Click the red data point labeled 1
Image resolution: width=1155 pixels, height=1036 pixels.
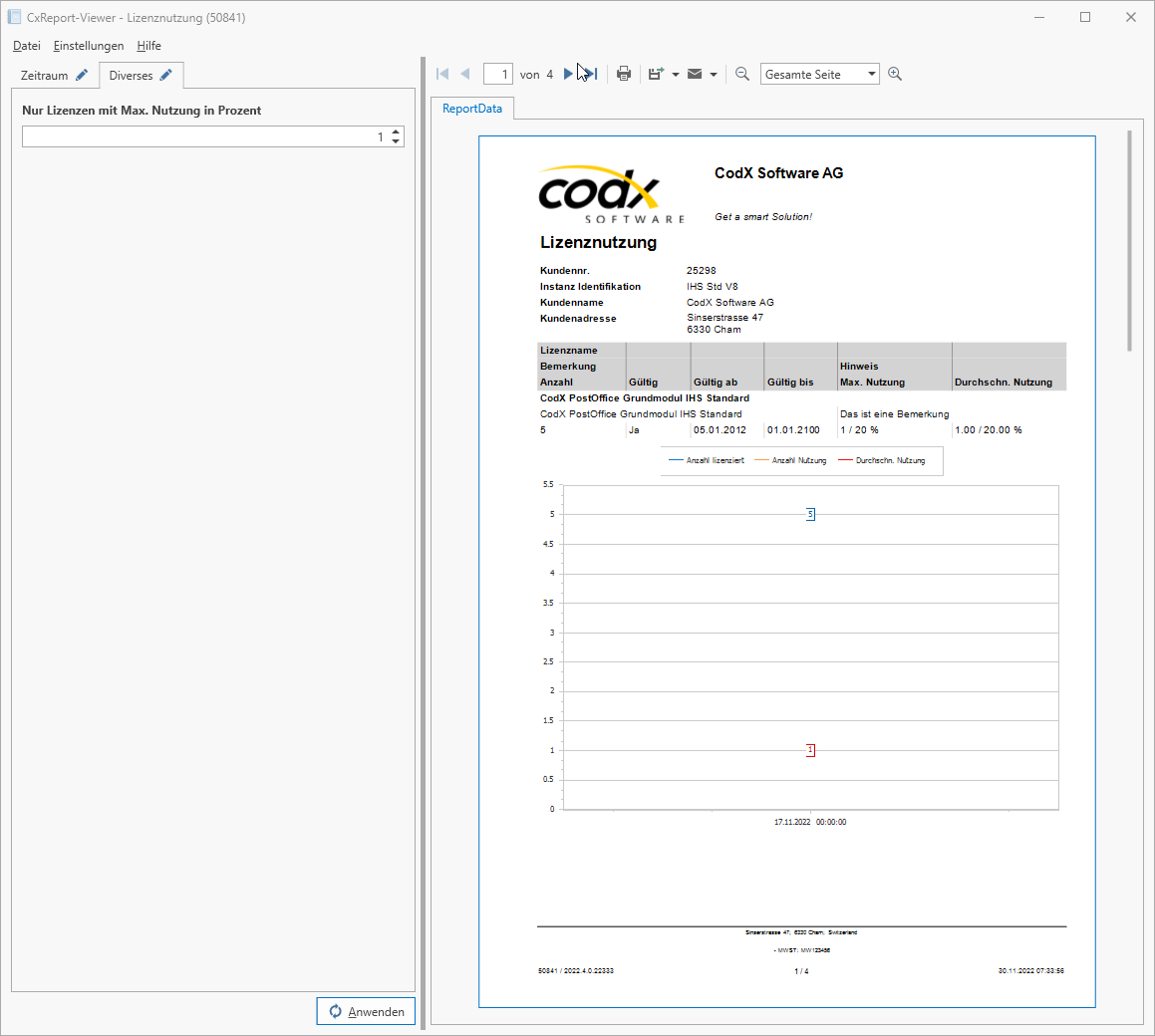click(810, 750)
